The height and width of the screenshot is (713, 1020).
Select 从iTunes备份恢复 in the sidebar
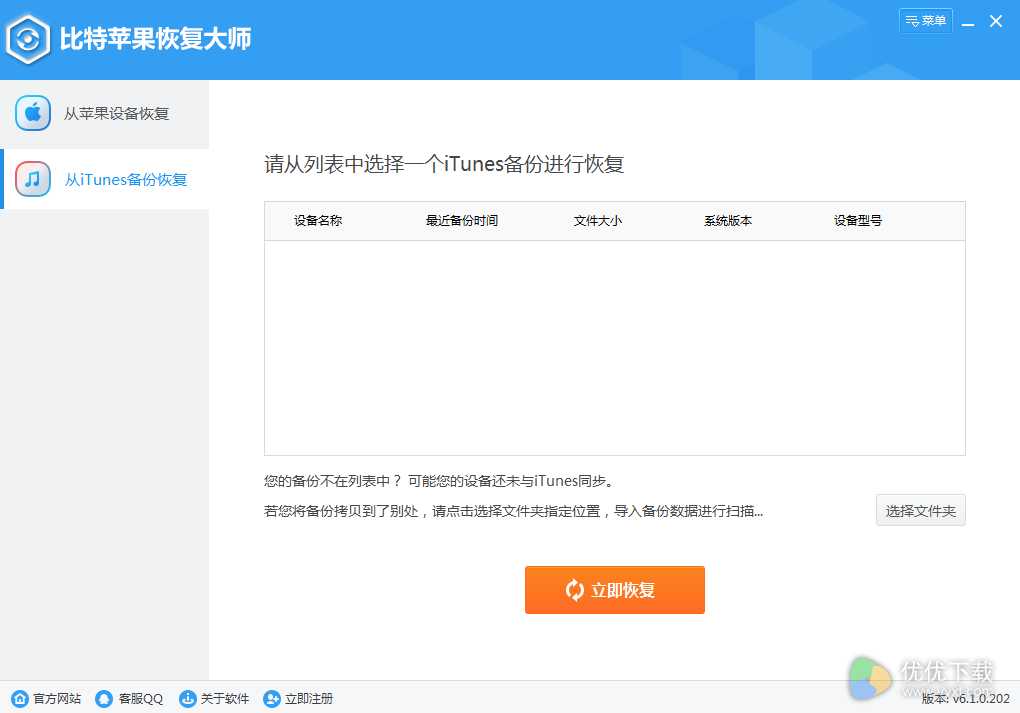pos(105,179)
